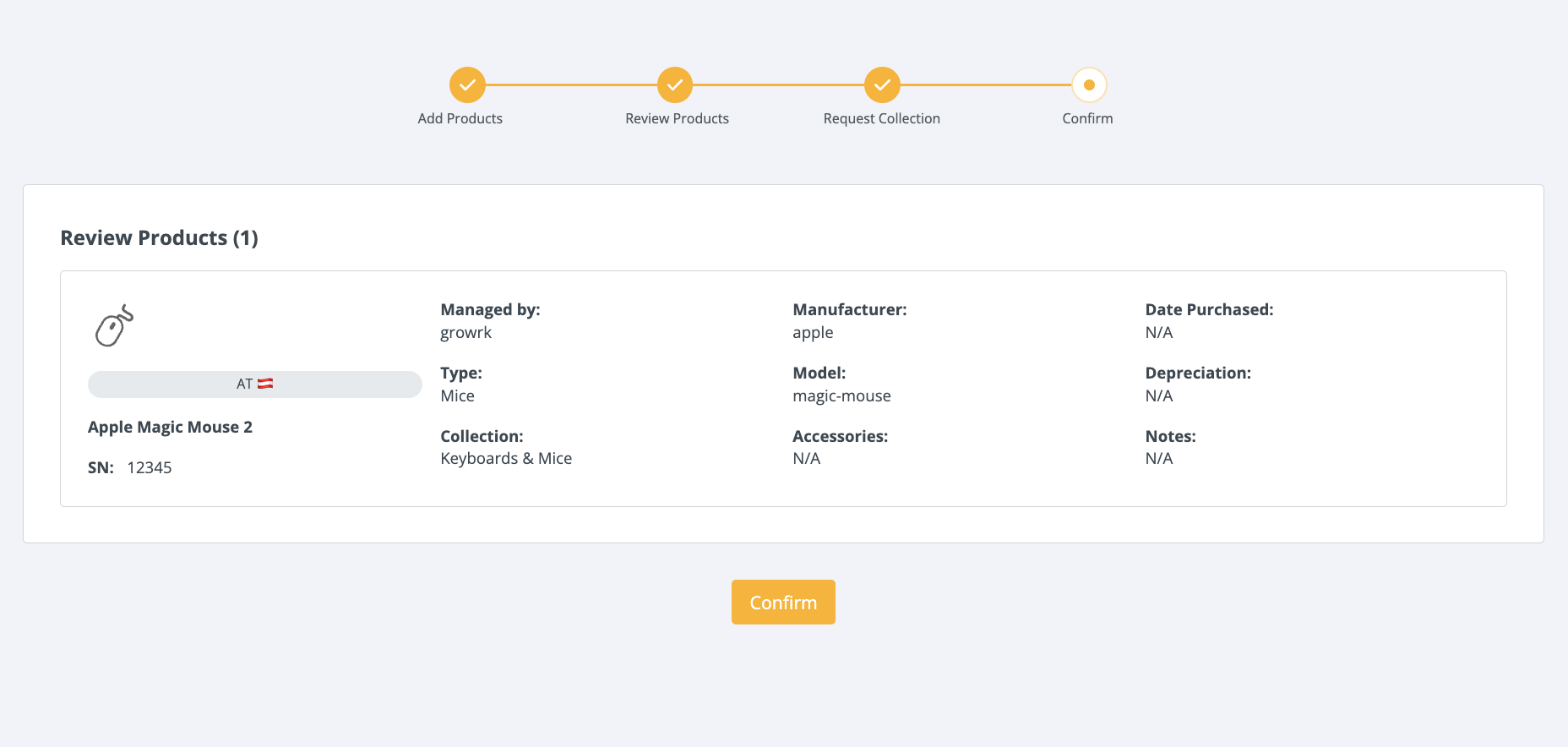1568x747 pixels.
Task: Click the Apple Magic Mouse 2 product name
Action: [x=170, y=427]
